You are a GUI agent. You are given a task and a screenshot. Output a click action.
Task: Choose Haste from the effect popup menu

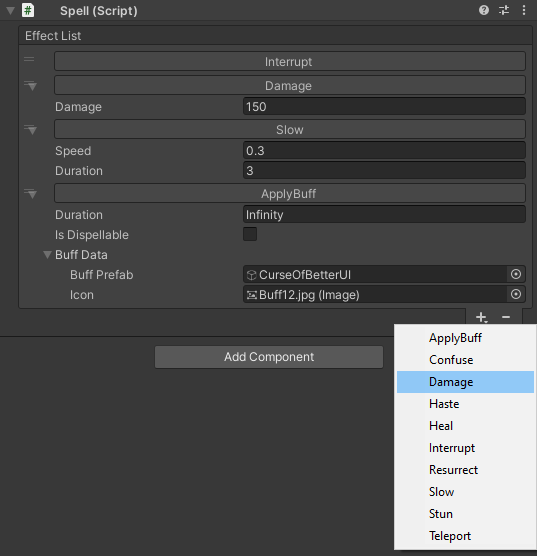click(465, 404)
